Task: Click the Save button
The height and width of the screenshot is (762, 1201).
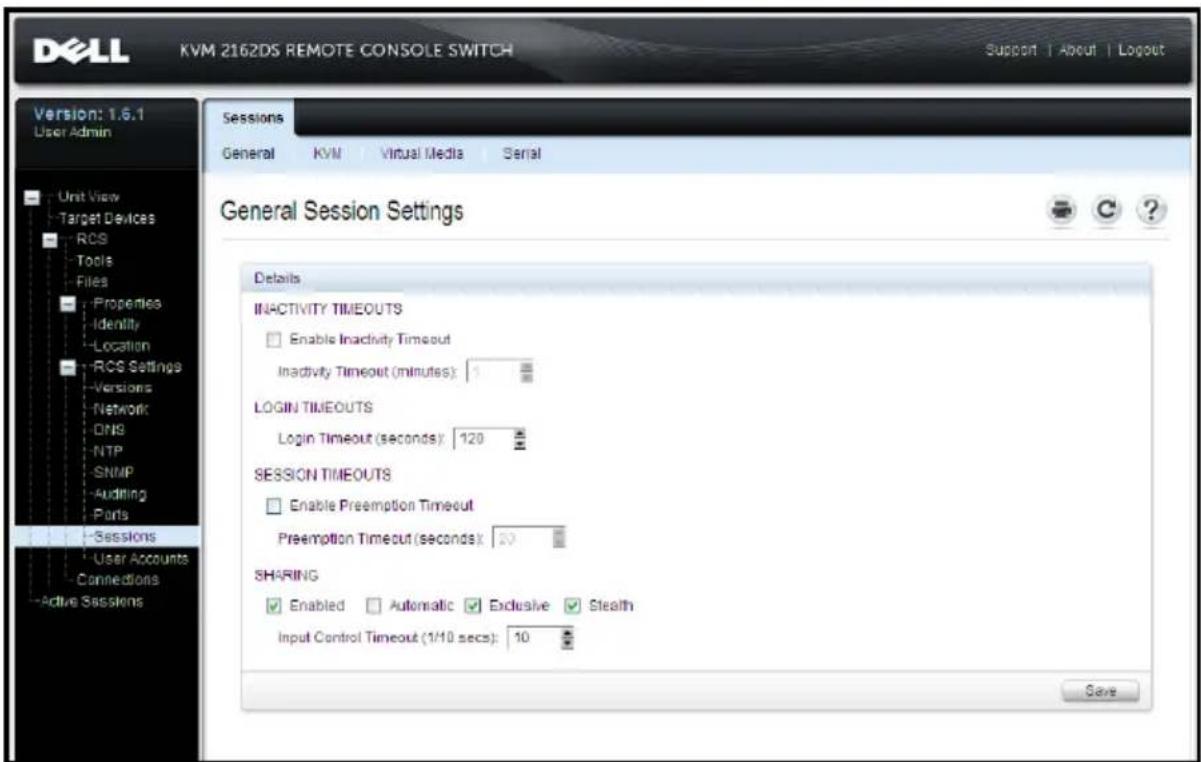Action: (x=1100, y=690)
